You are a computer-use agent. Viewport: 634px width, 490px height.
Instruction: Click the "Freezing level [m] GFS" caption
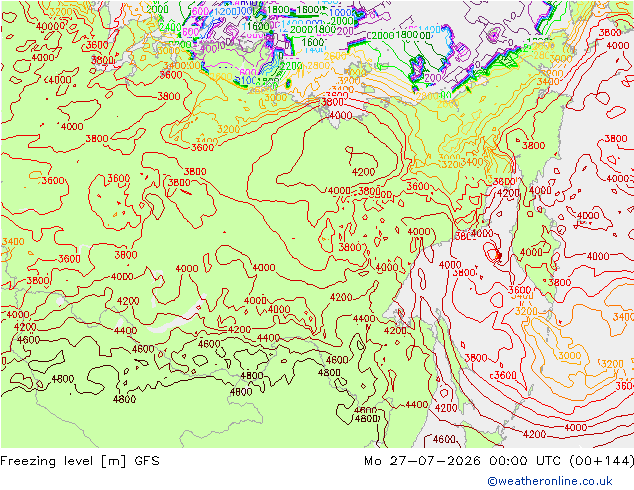(x=80, y=461)
